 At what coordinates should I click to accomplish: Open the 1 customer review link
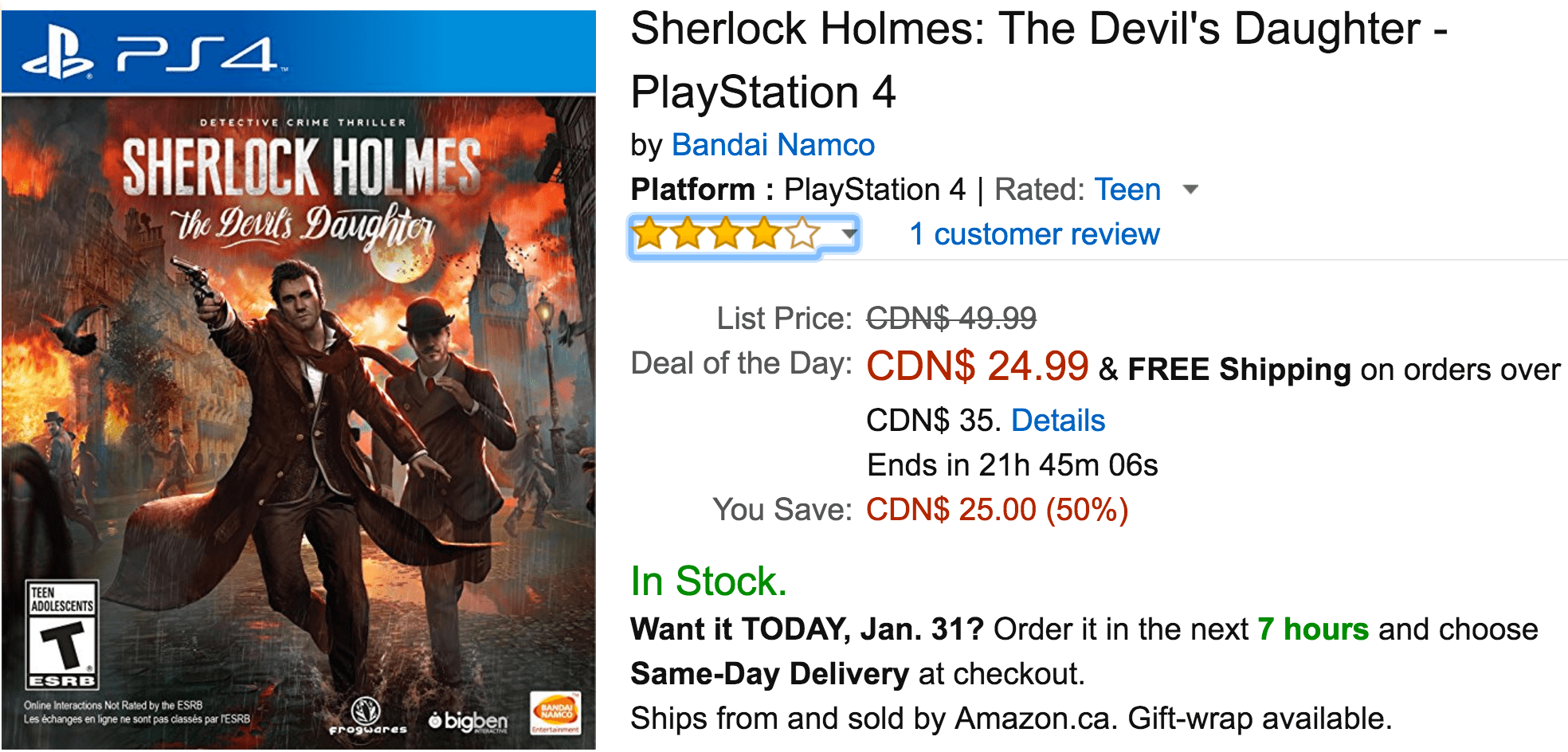coord(1034,234)
